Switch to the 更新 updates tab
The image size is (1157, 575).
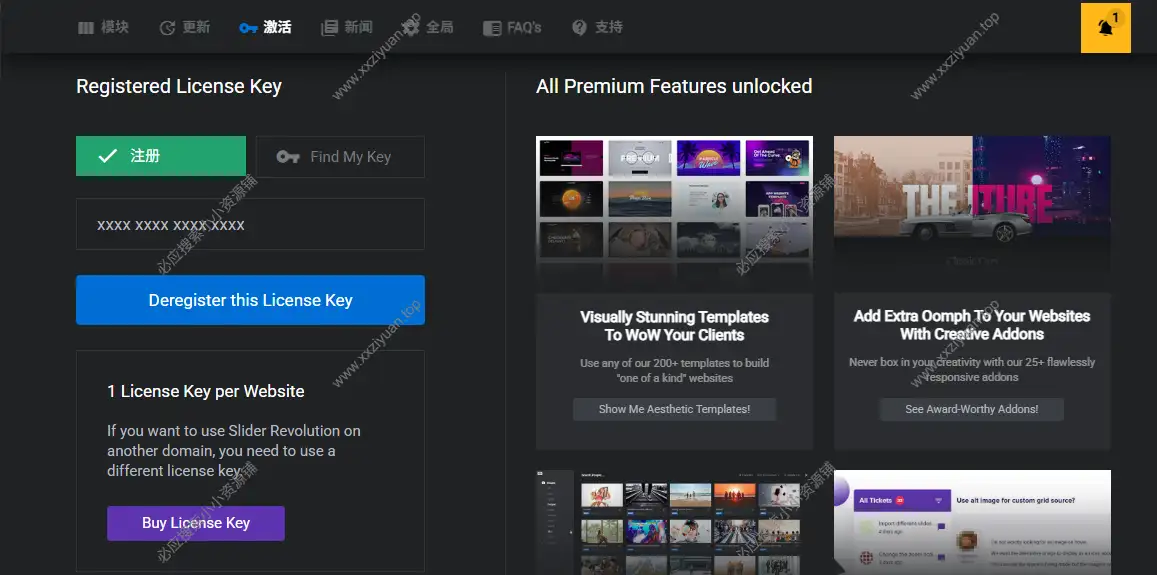184,28
